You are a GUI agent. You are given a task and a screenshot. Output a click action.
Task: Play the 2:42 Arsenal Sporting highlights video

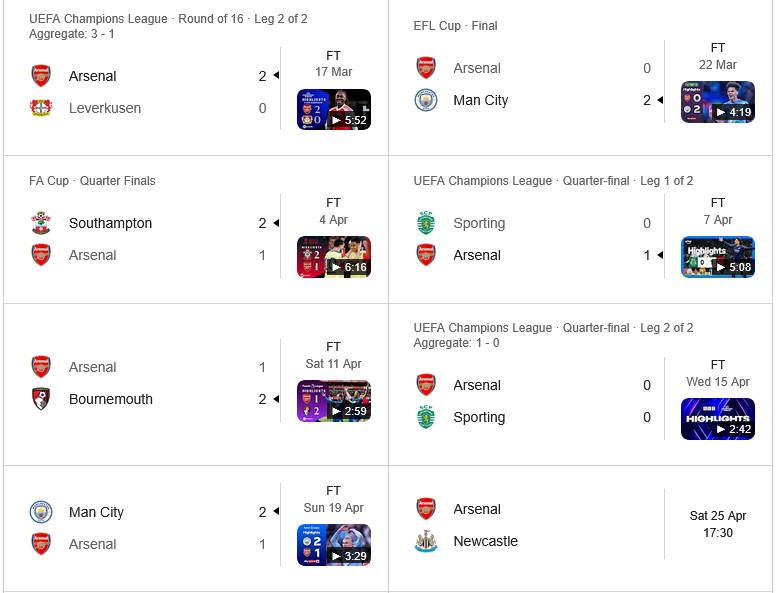tap(718, 419)
